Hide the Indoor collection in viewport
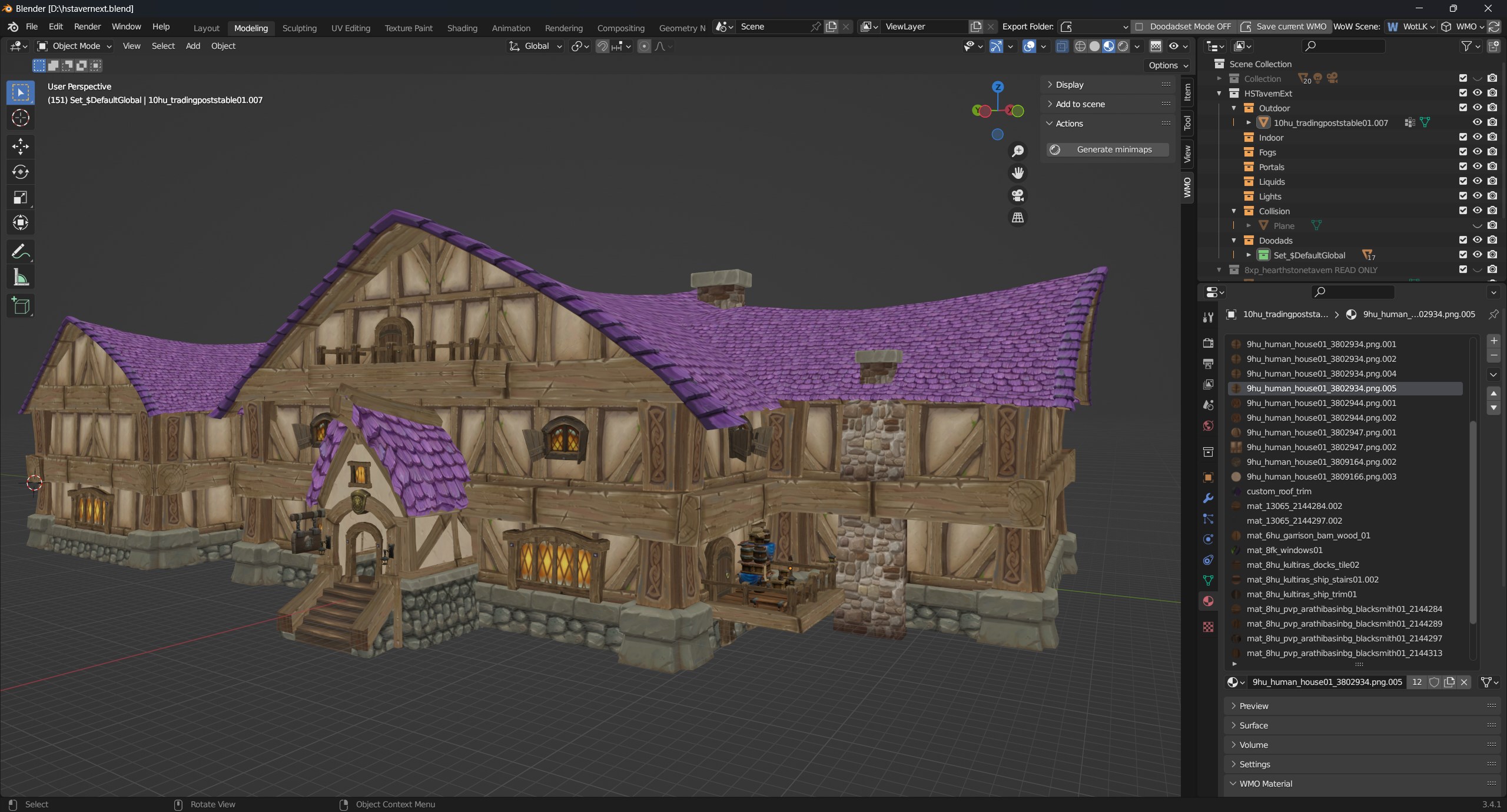The height and width of the screenshot is (812, 1507). tap(1478, 137)
